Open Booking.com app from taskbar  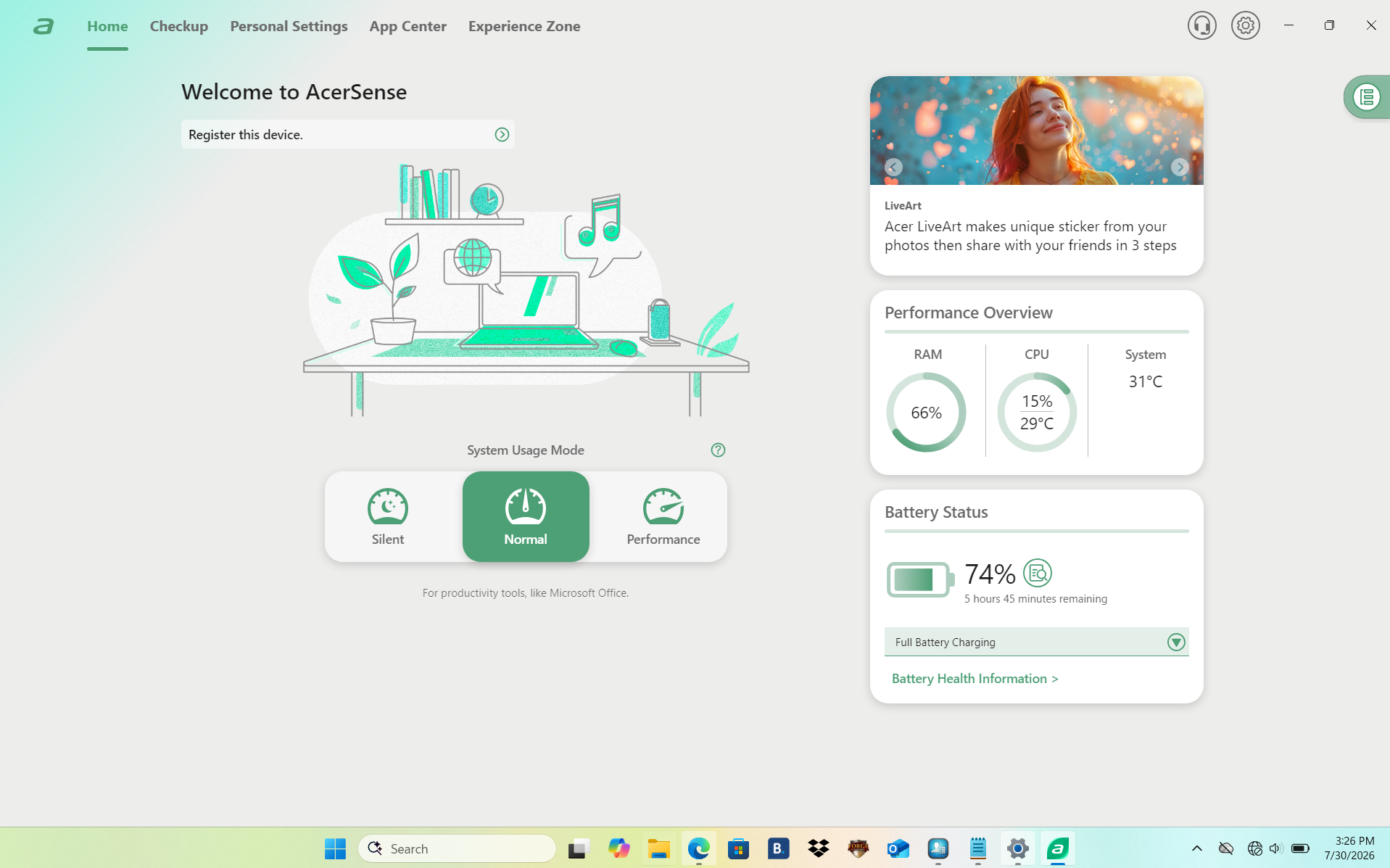tap(778, 848)
